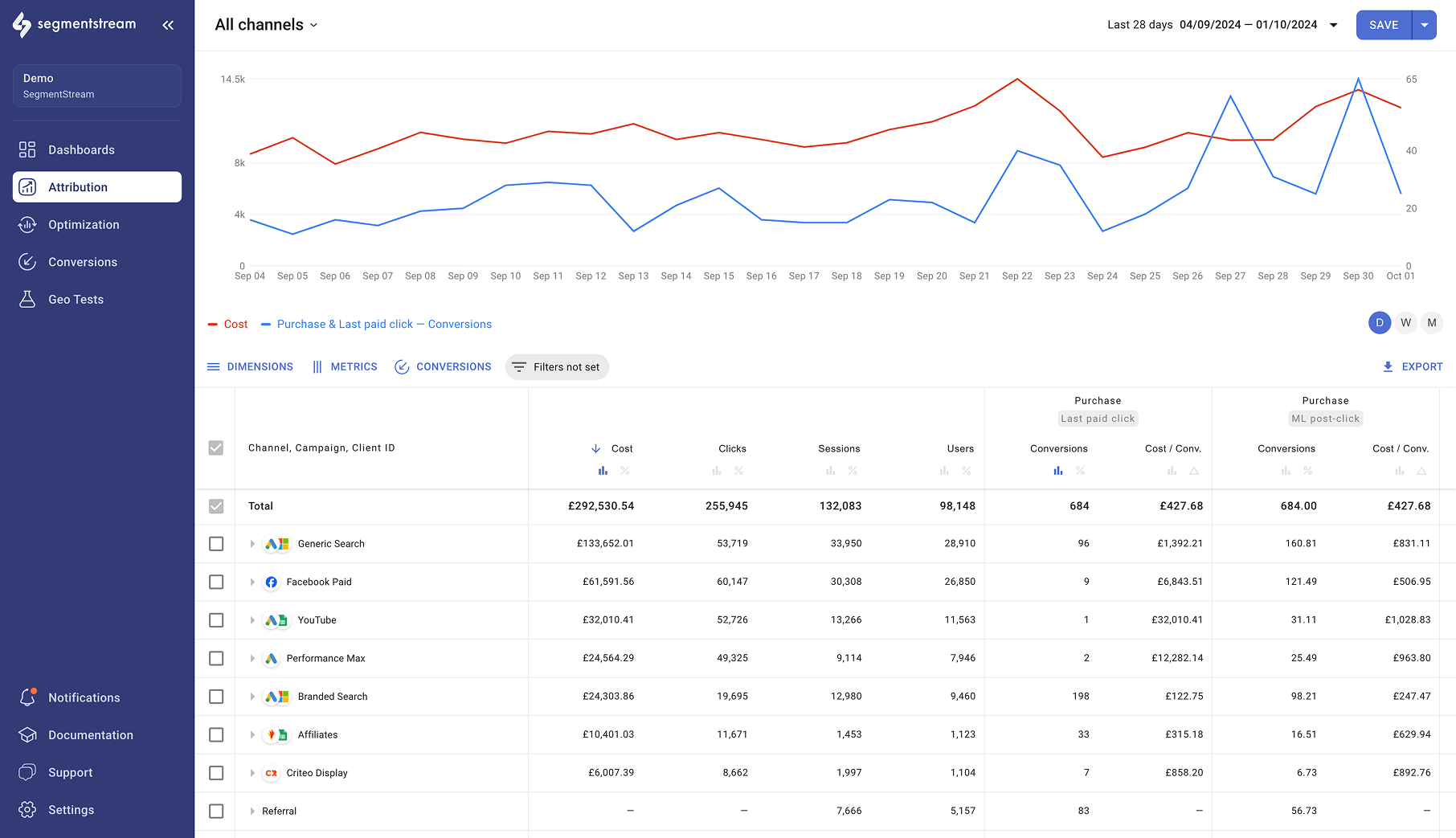Click the Users column bar chart icon
The height and width of the screenshot is (838, 1456).
[944, 471]
